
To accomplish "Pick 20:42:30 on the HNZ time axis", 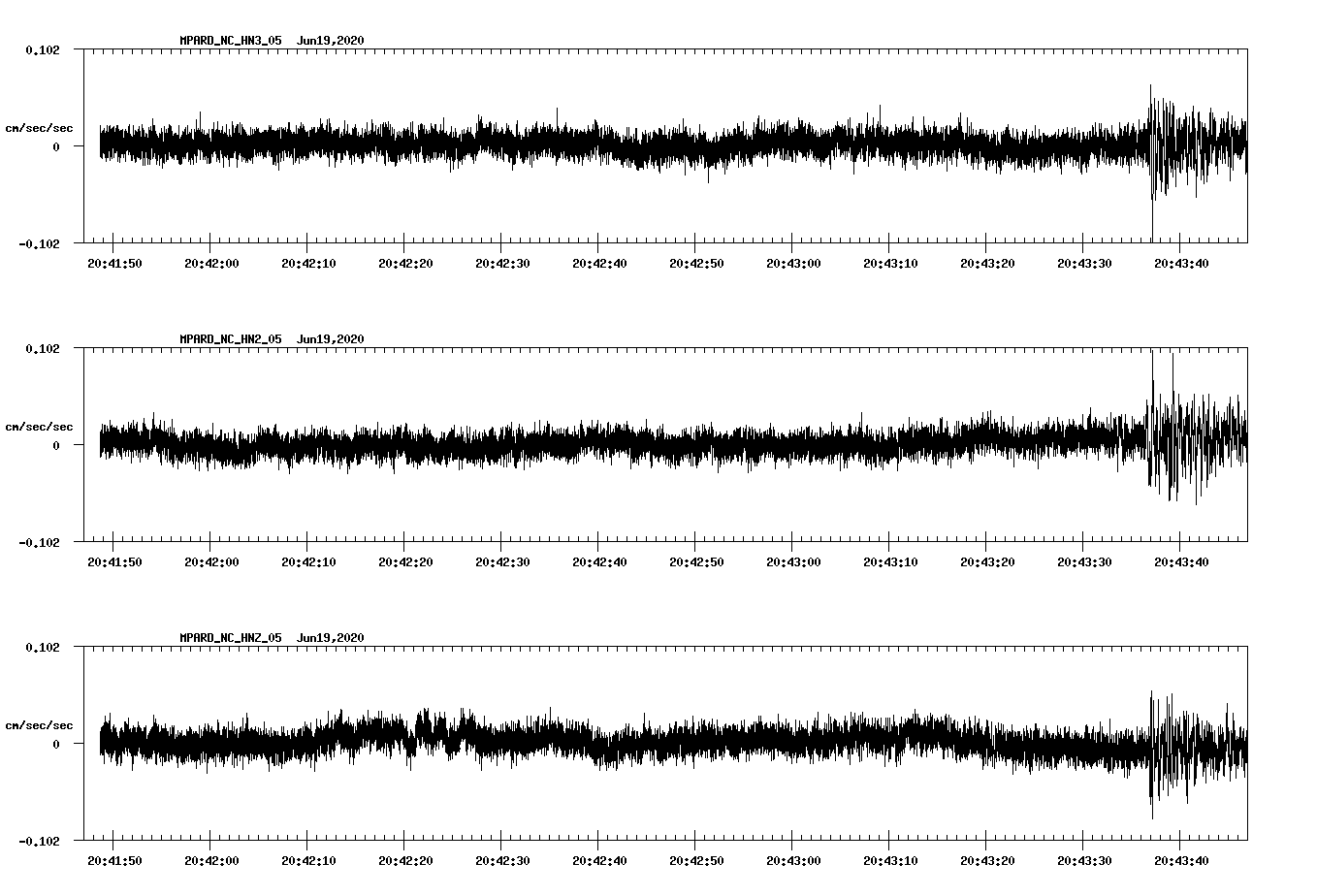I will point(502,860).
